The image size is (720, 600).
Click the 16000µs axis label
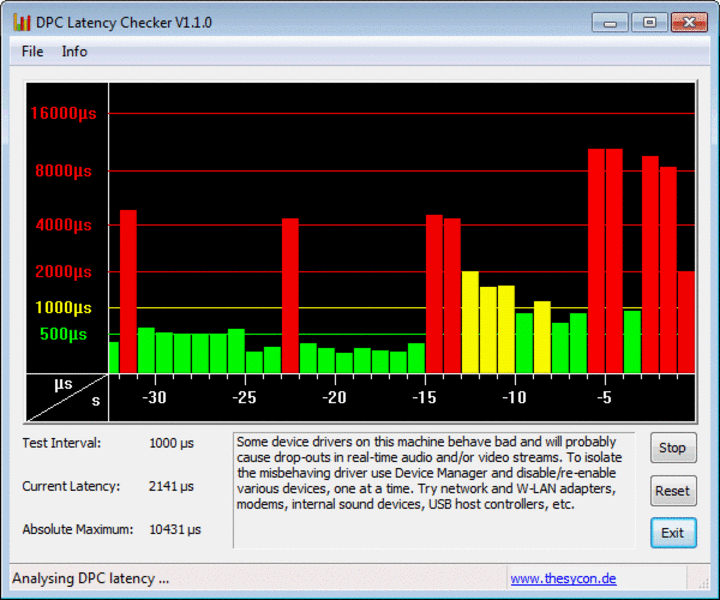pyautogui.click(x=63, y=113)
